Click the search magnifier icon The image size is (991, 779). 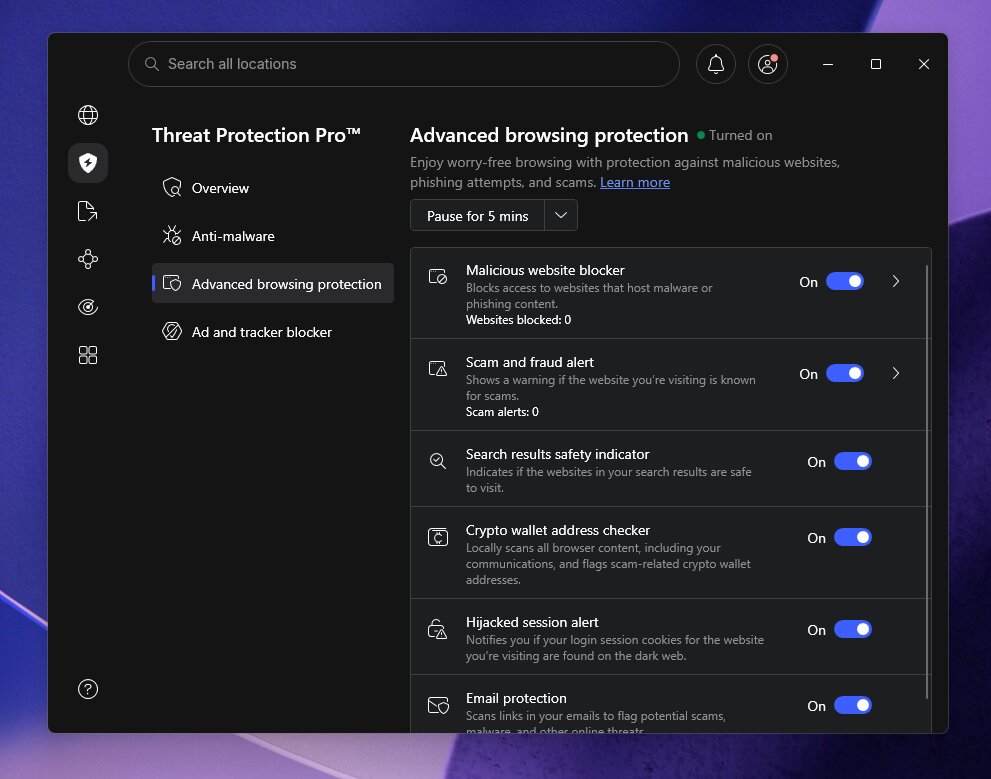click(x=152, y=64)
